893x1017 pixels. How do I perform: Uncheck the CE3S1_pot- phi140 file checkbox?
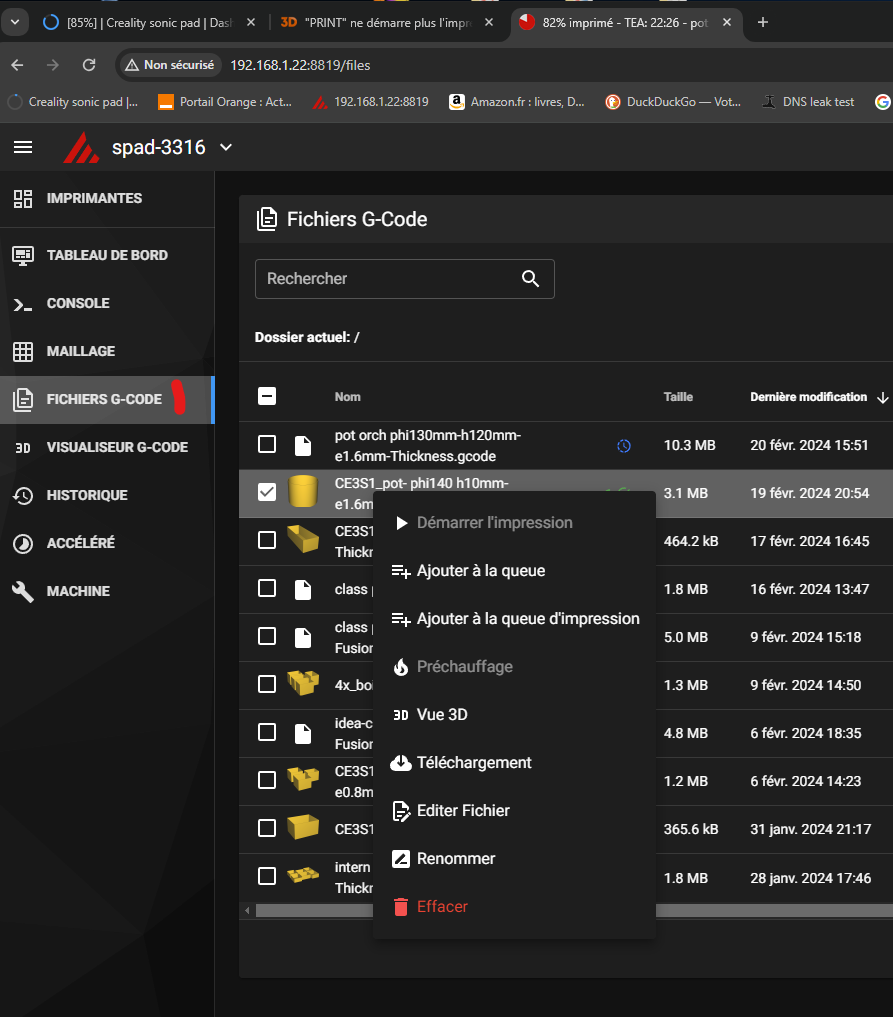267,492
